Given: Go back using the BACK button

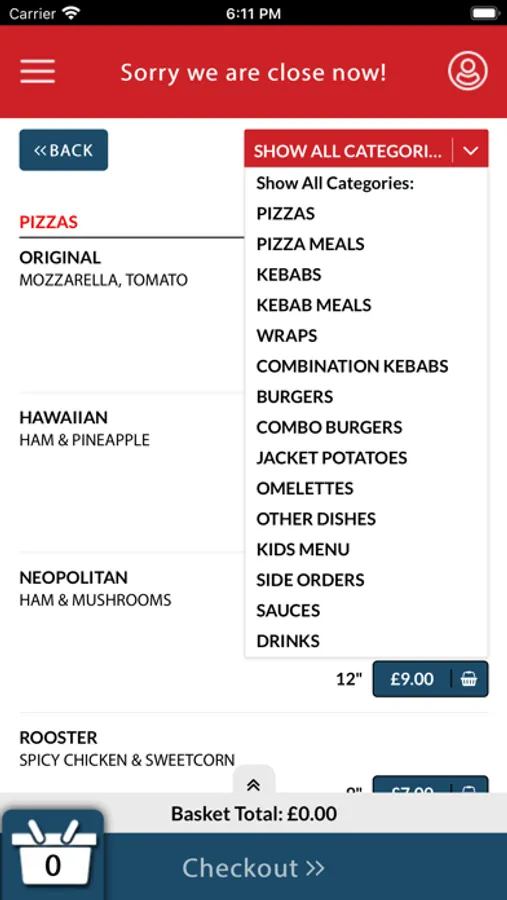Looking at the screenshot, I should 64,150.
